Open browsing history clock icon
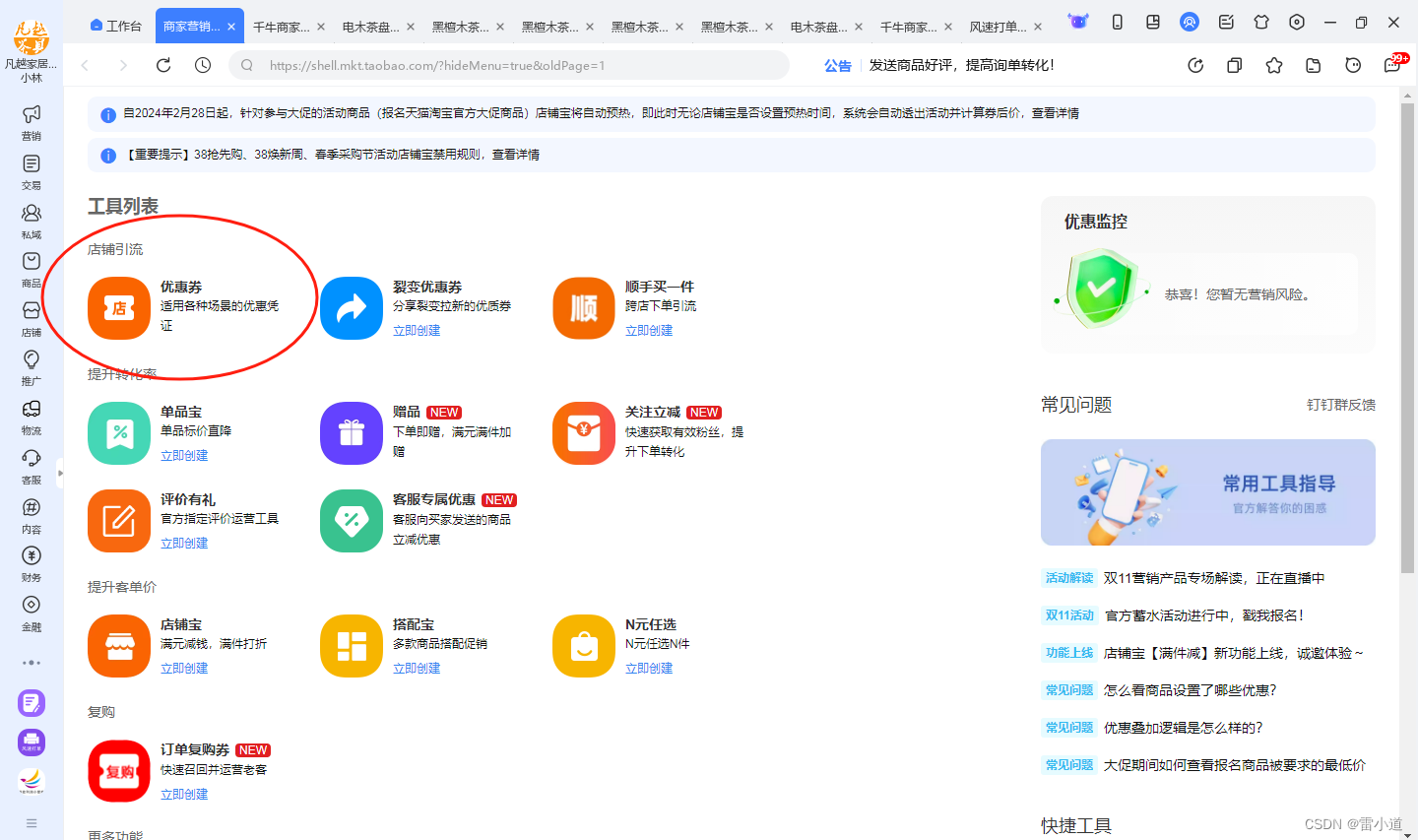The height and width of the screenshot is (840, 1418). click(203, 65)
